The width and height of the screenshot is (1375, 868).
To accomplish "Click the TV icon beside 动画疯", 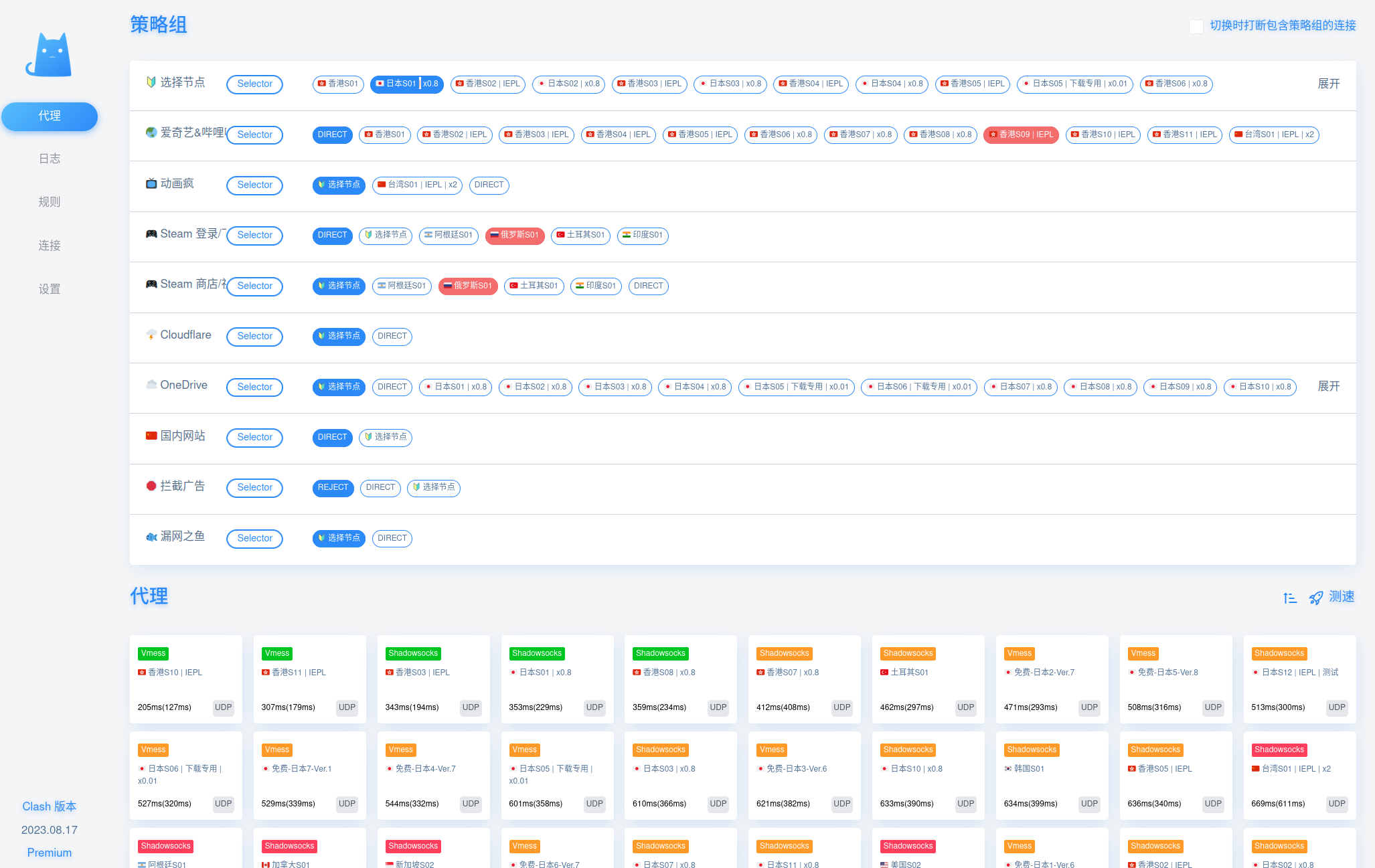I will [151, 183].
